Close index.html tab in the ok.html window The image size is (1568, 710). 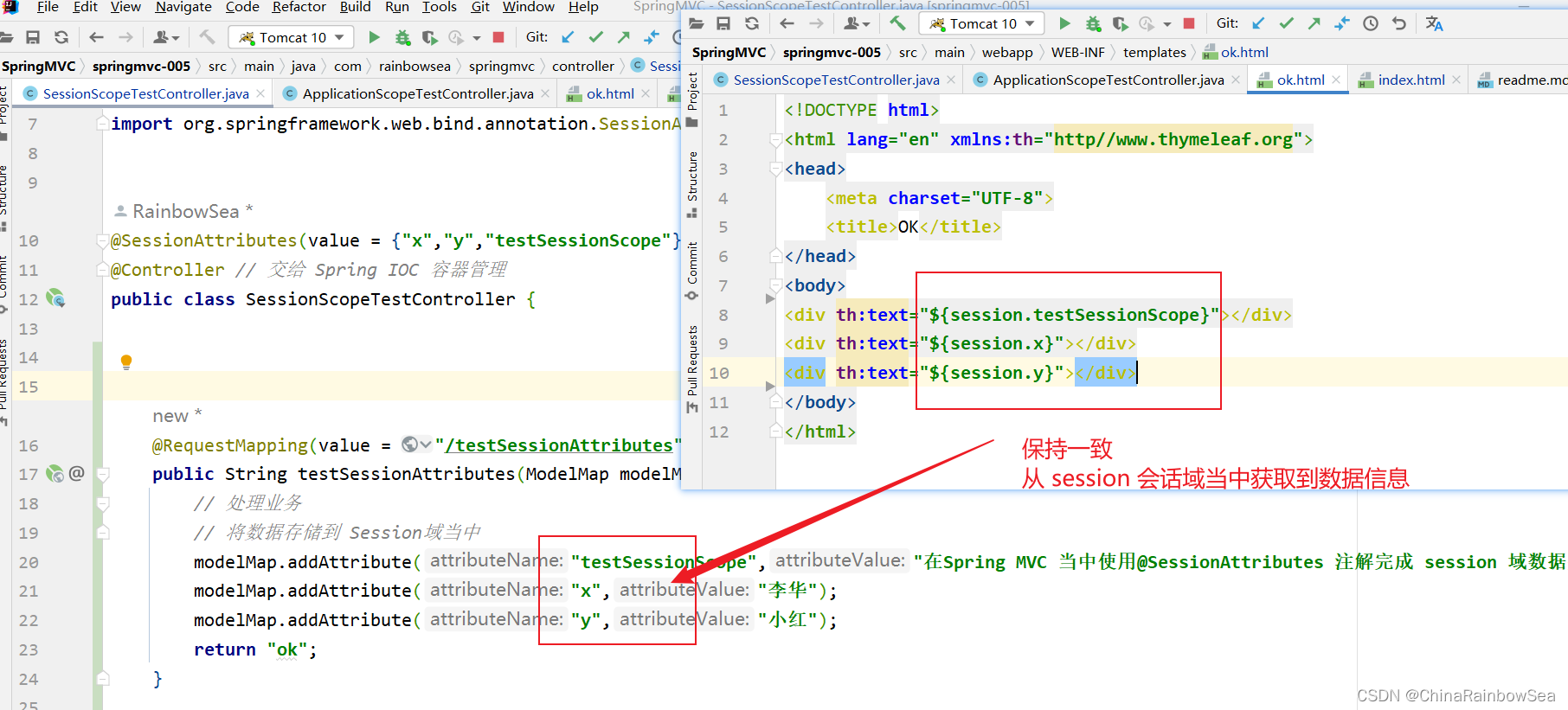[1456, 80]
